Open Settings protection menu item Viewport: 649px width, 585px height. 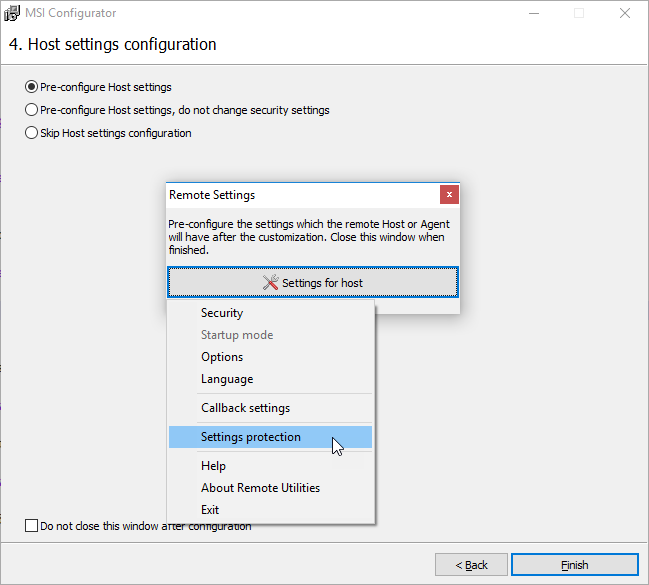pyautogui.click(x=250, y=437)
